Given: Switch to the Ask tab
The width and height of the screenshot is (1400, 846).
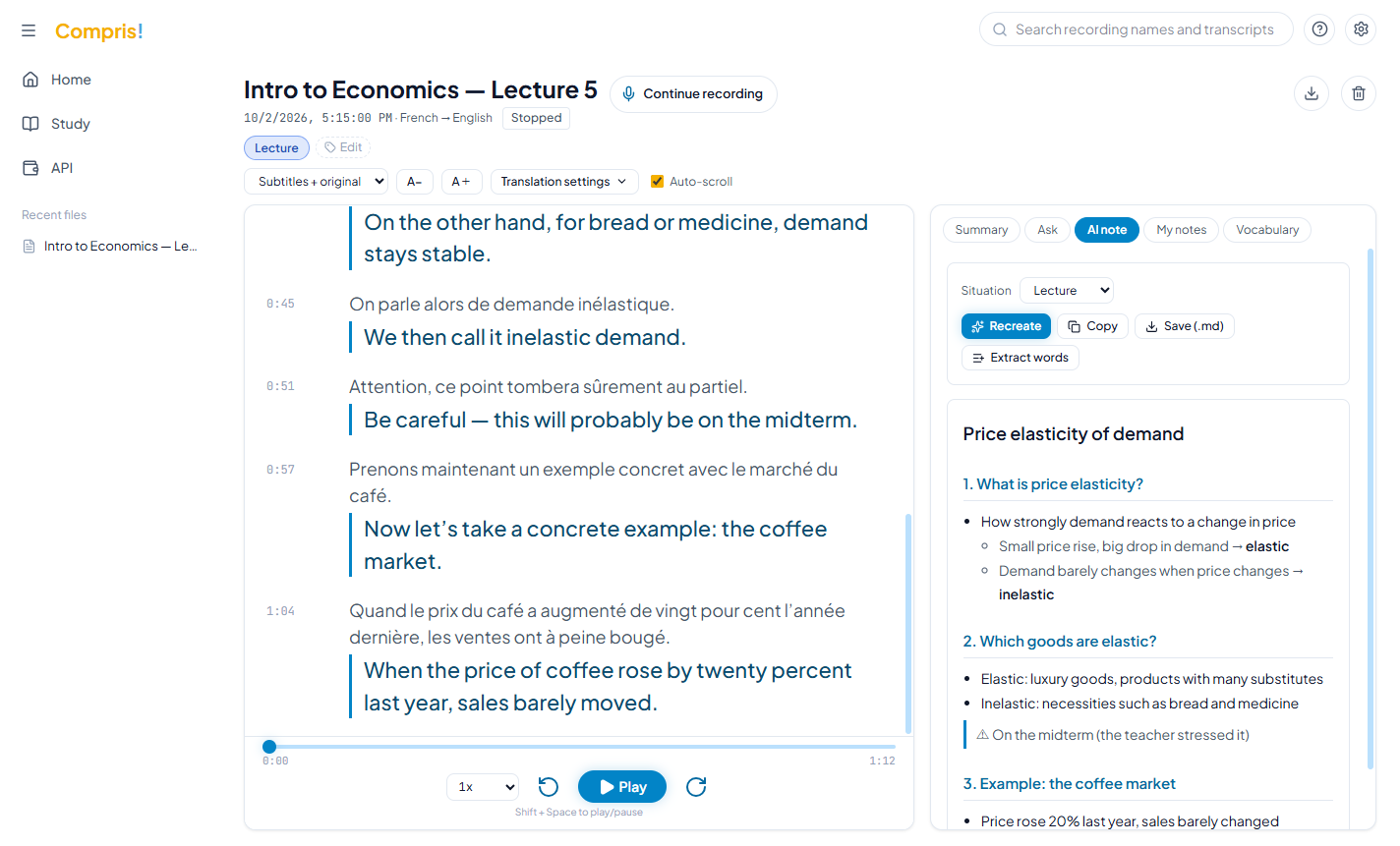Looking at the screenshot, I should (1048, 230).
